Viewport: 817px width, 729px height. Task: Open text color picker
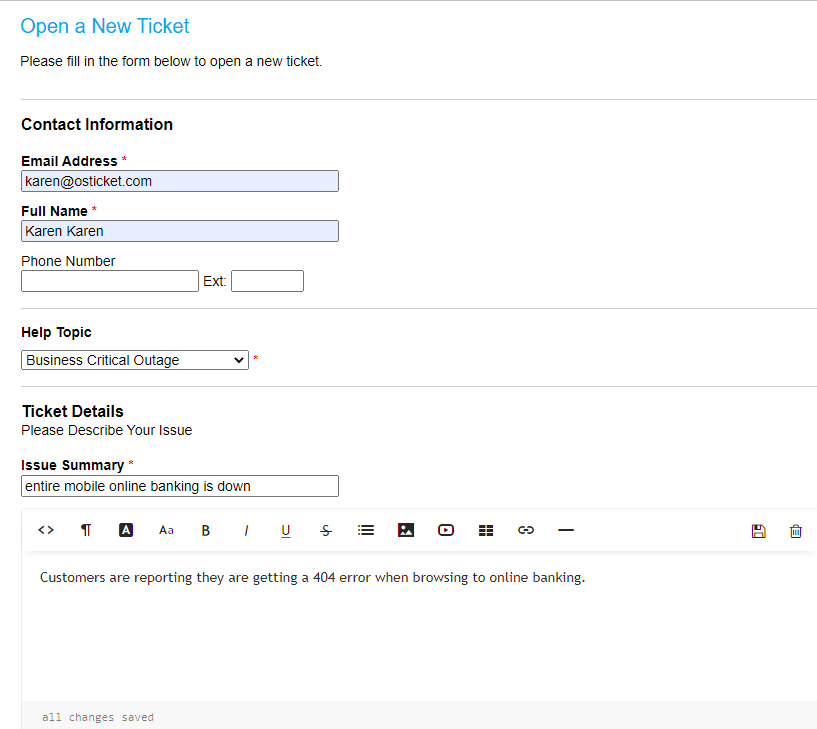126,531
